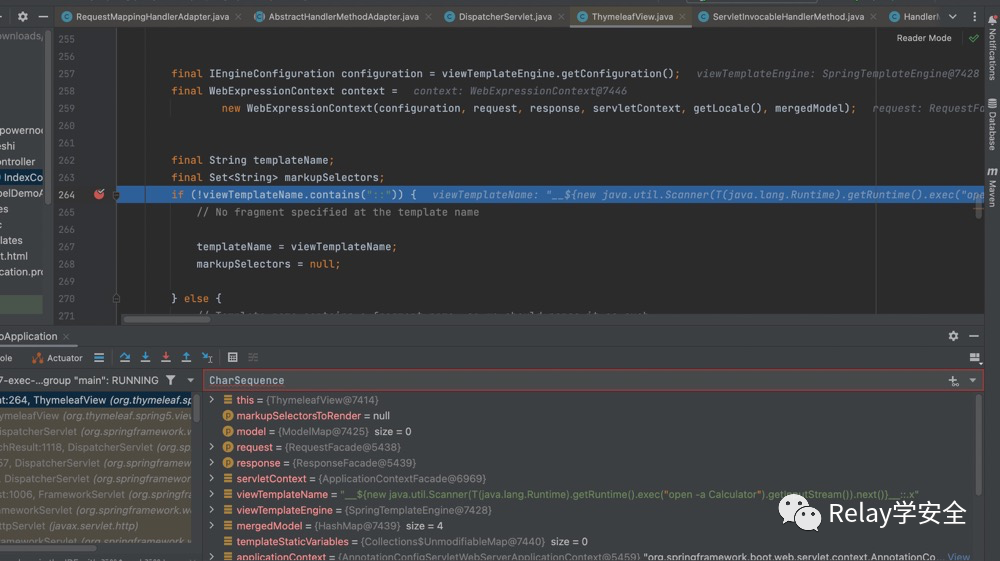This screenshot has height=561, width=1000.
Task: Select HttpServlet javax.servlet.http frame
Action: pos(96,526)
